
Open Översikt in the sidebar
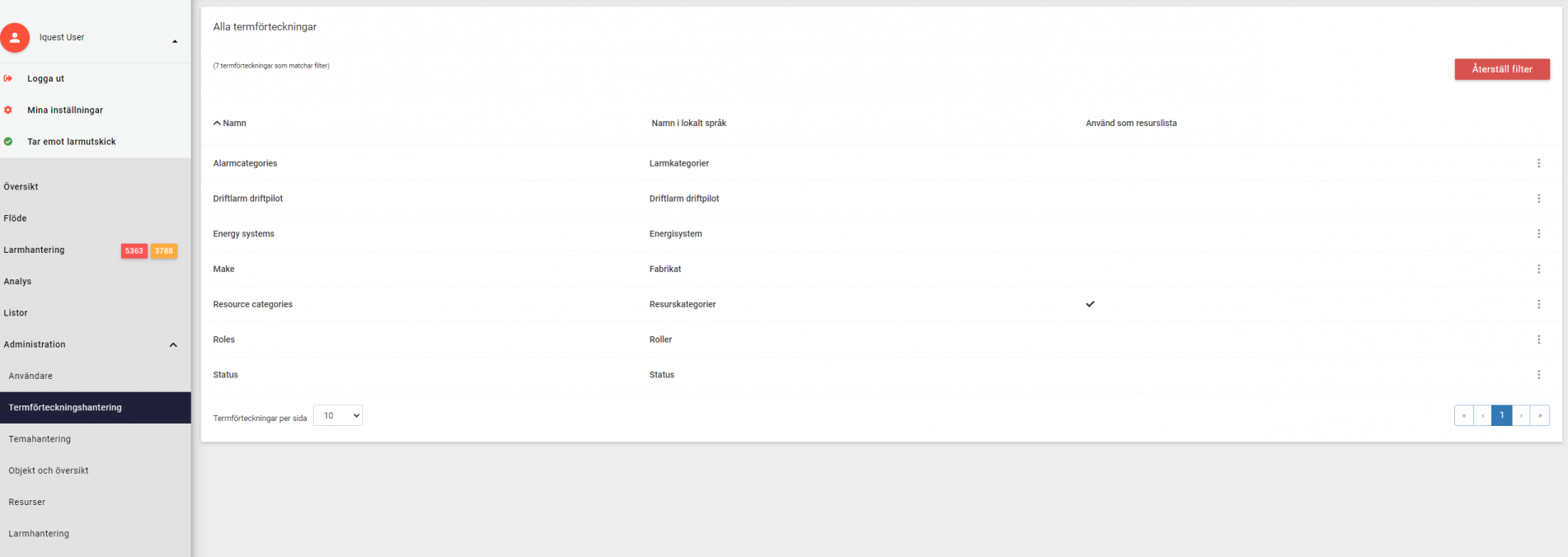[21, 187]
